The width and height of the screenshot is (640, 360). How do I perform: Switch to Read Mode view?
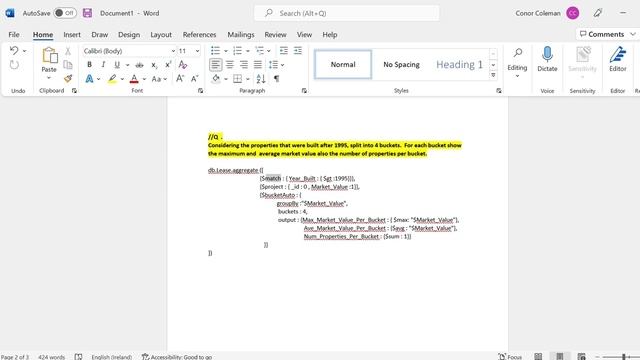point(538,357)
